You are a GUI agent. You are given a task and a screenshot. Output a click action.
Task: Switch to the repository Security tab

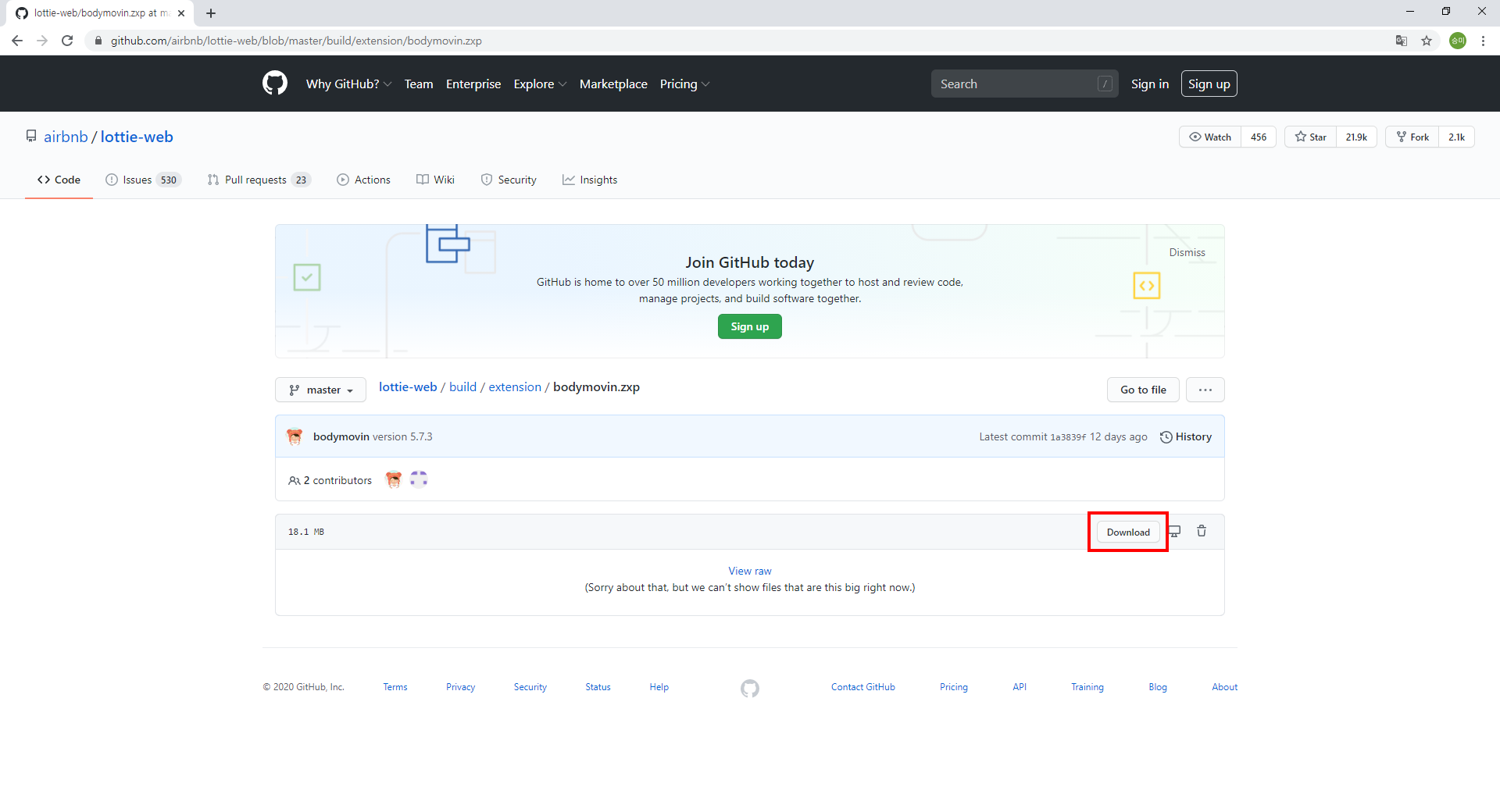point(509,180)
